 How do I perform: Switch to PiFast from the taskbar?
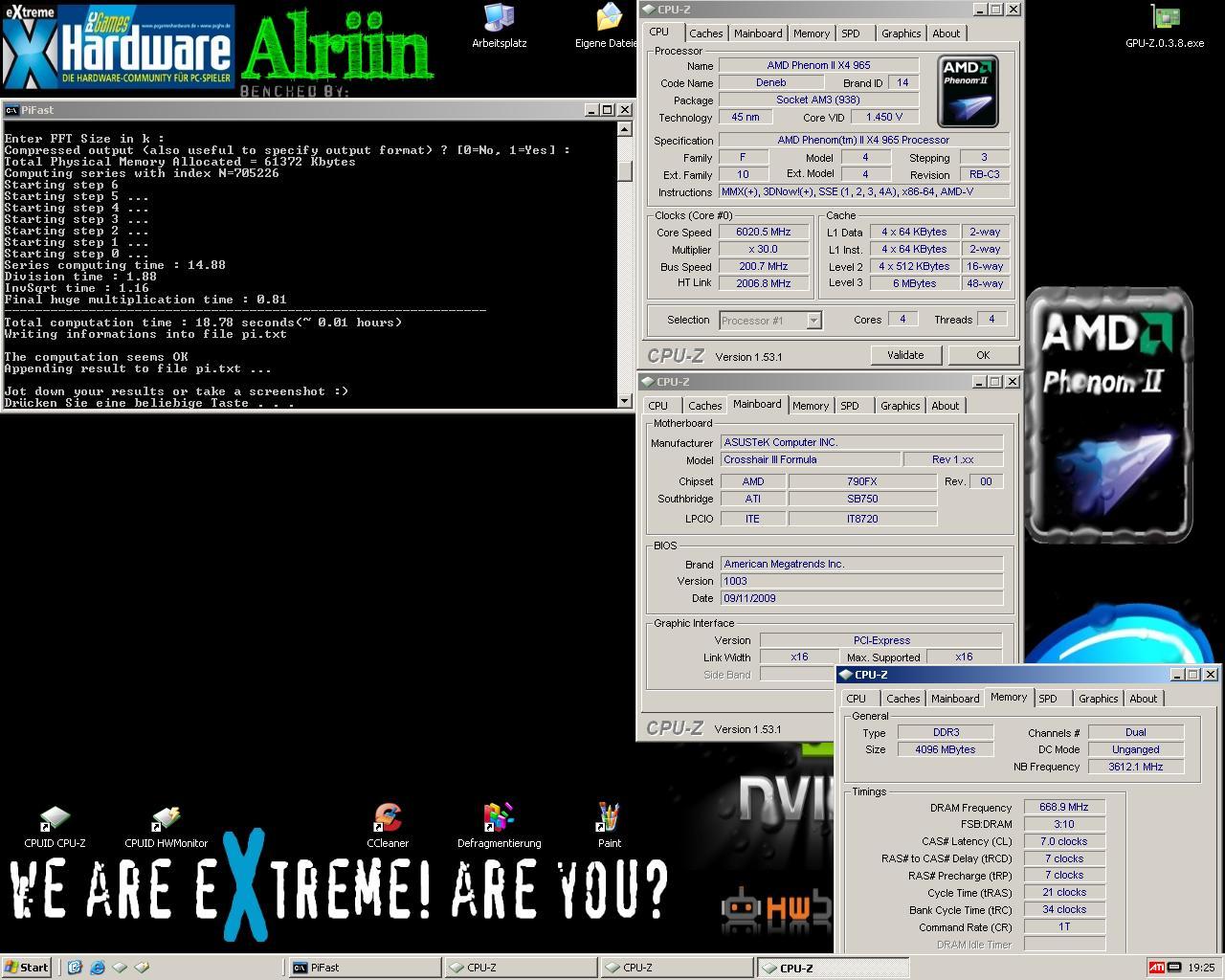click(365, 968)
